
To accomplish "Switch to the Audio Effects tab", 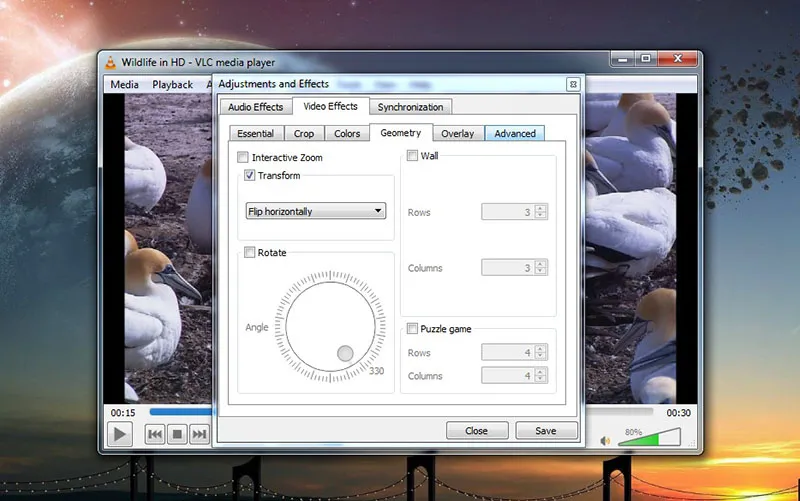I will (255, 107).
